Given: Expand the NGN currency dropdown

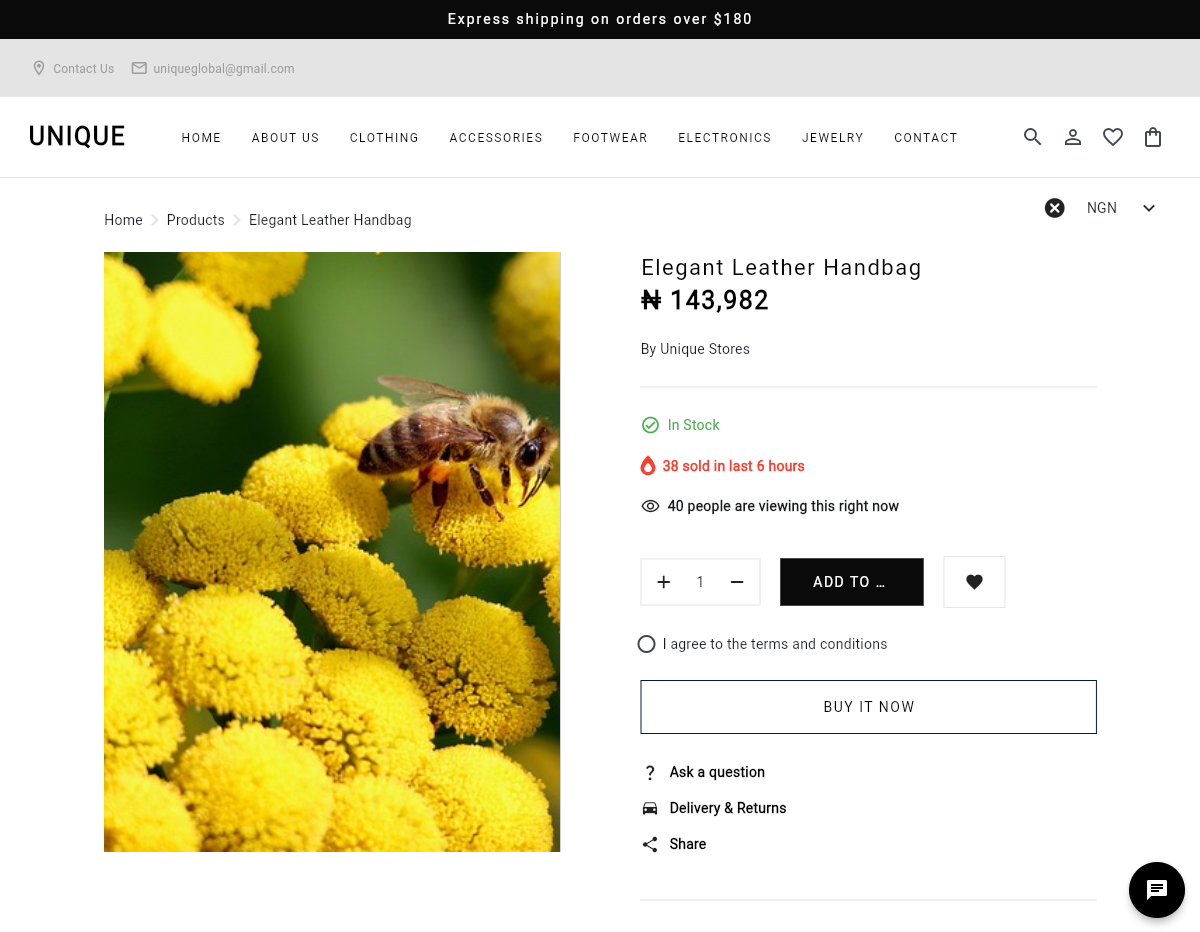Looking at the screenshot, I should (x=1148, y=208).
